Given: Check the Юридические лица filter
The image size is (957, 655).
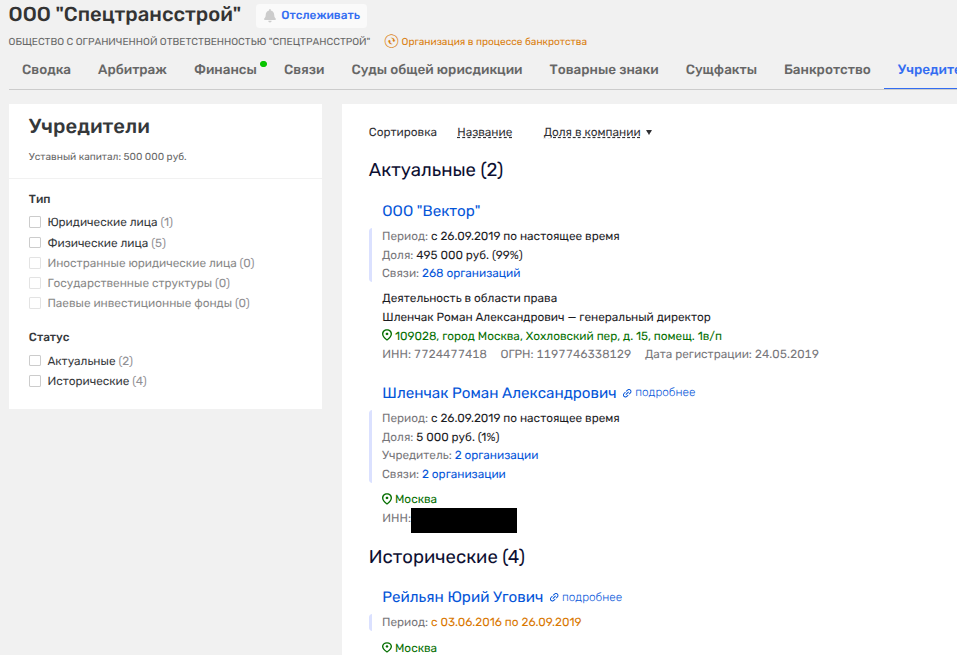Looking at the screenshot, I should (35, 222).
